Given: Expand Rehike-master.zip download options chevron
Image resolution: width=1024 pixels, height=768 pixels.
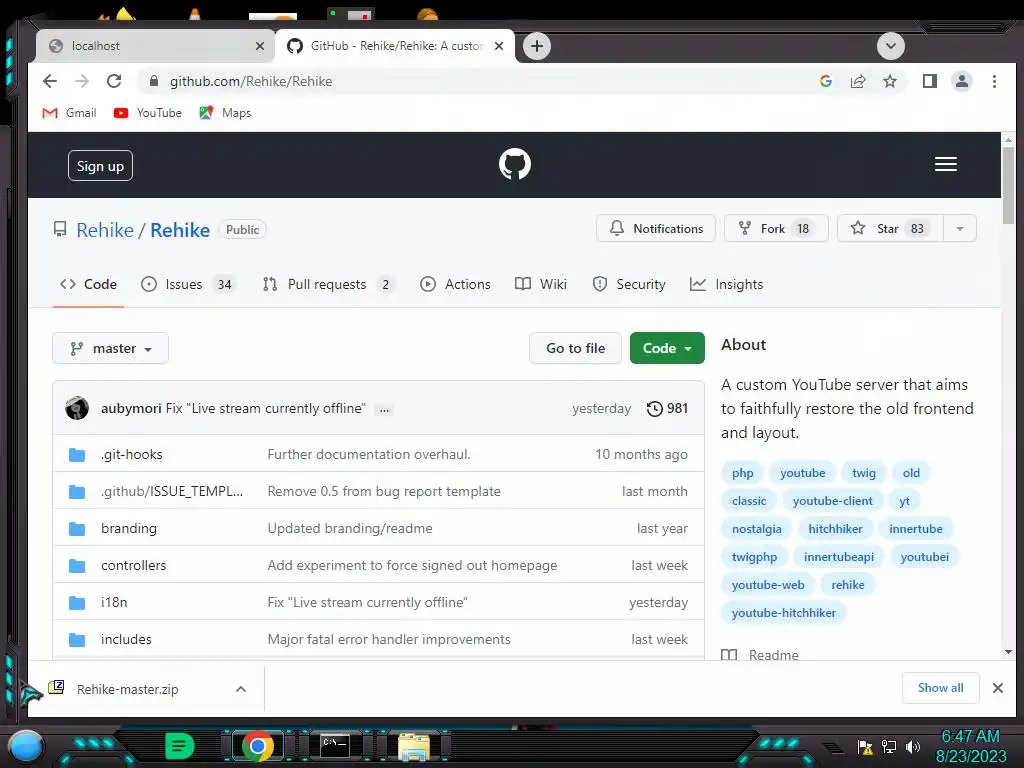Looking at the screenshot, I should pyautogui.click(x=241, y=689).
